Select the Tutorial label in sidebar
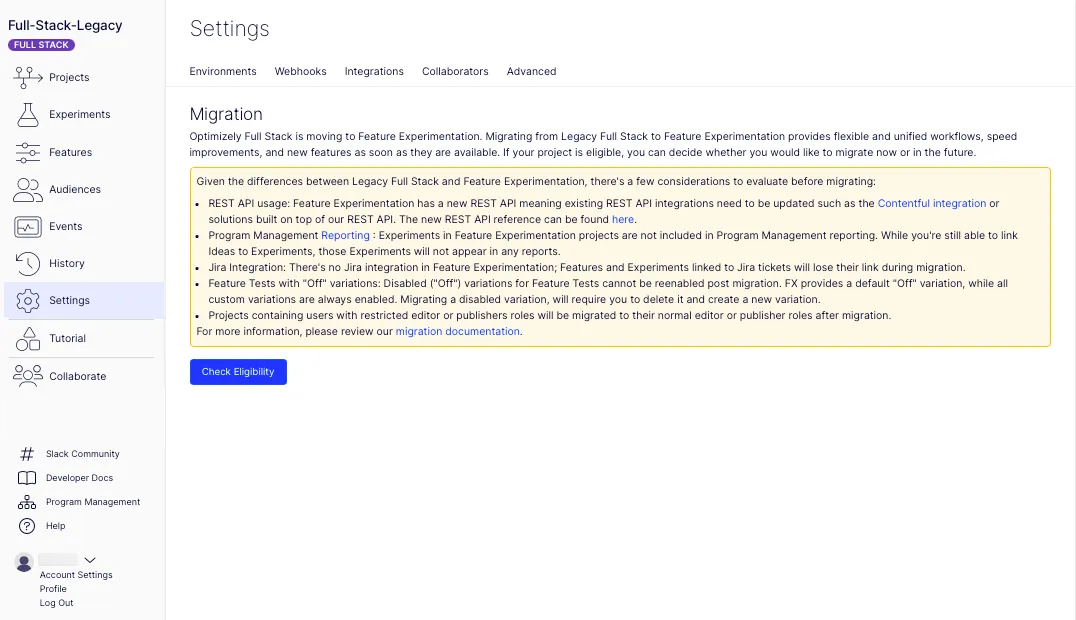Image resolution: width=1076 pixels, height=620 pixels. [x=67, y=338]
